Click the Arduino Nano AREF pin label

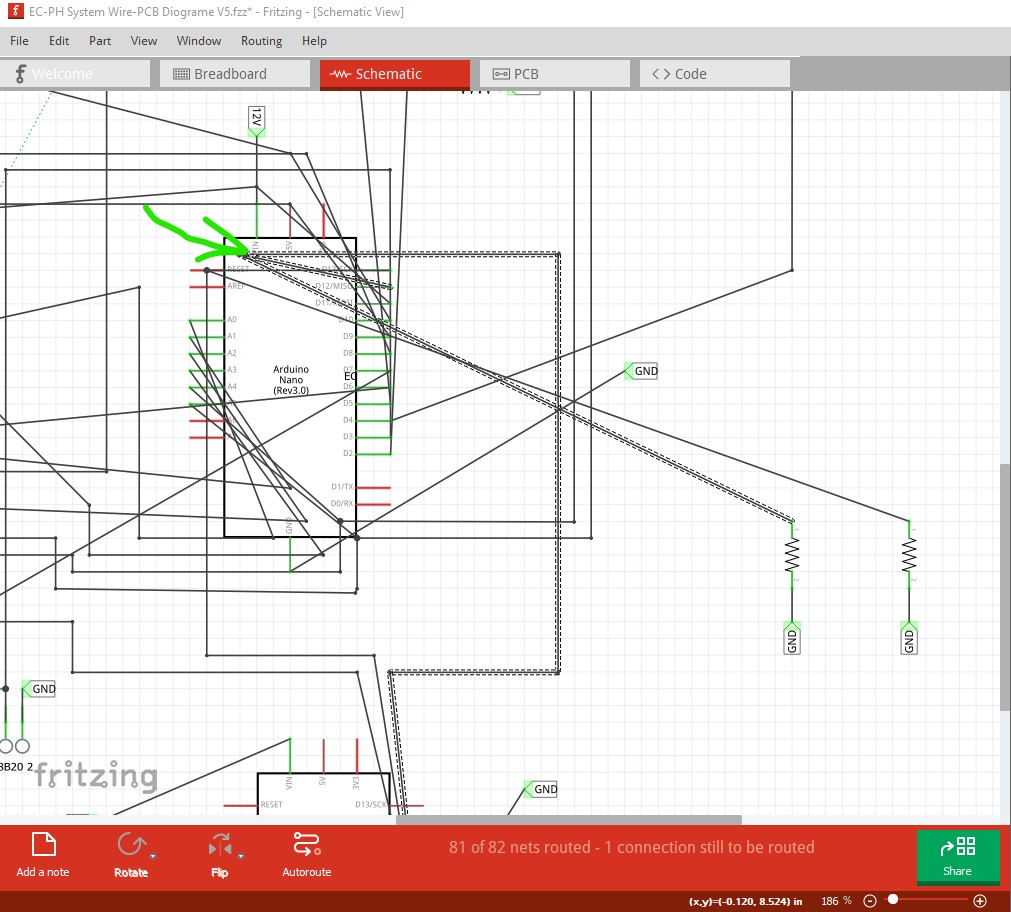tap(235, 286)
